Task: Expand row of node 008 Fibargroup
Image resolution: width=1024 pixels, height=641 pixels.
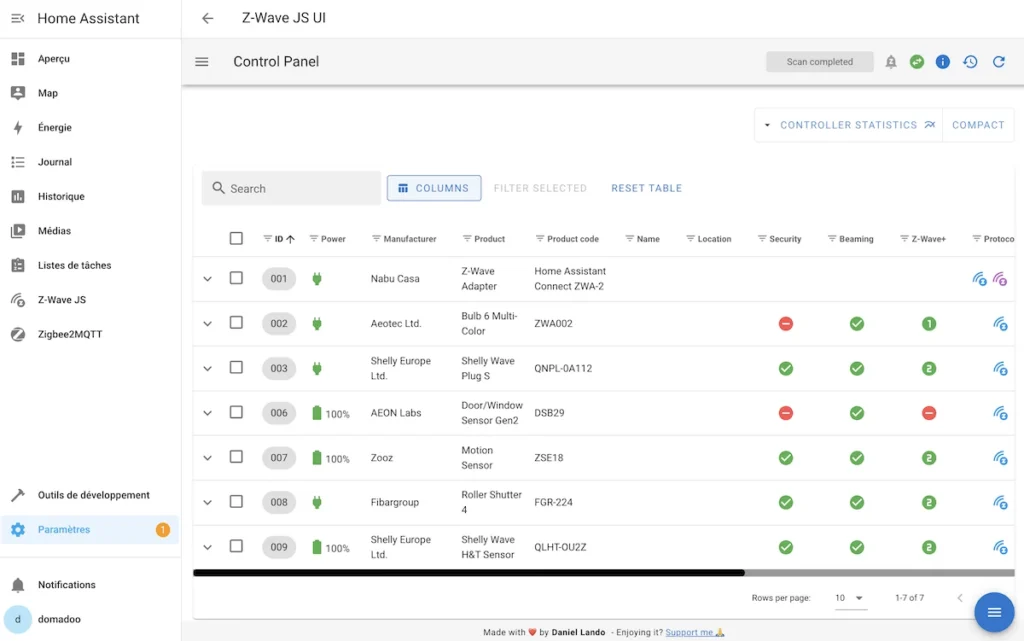Action: [208, 503]
